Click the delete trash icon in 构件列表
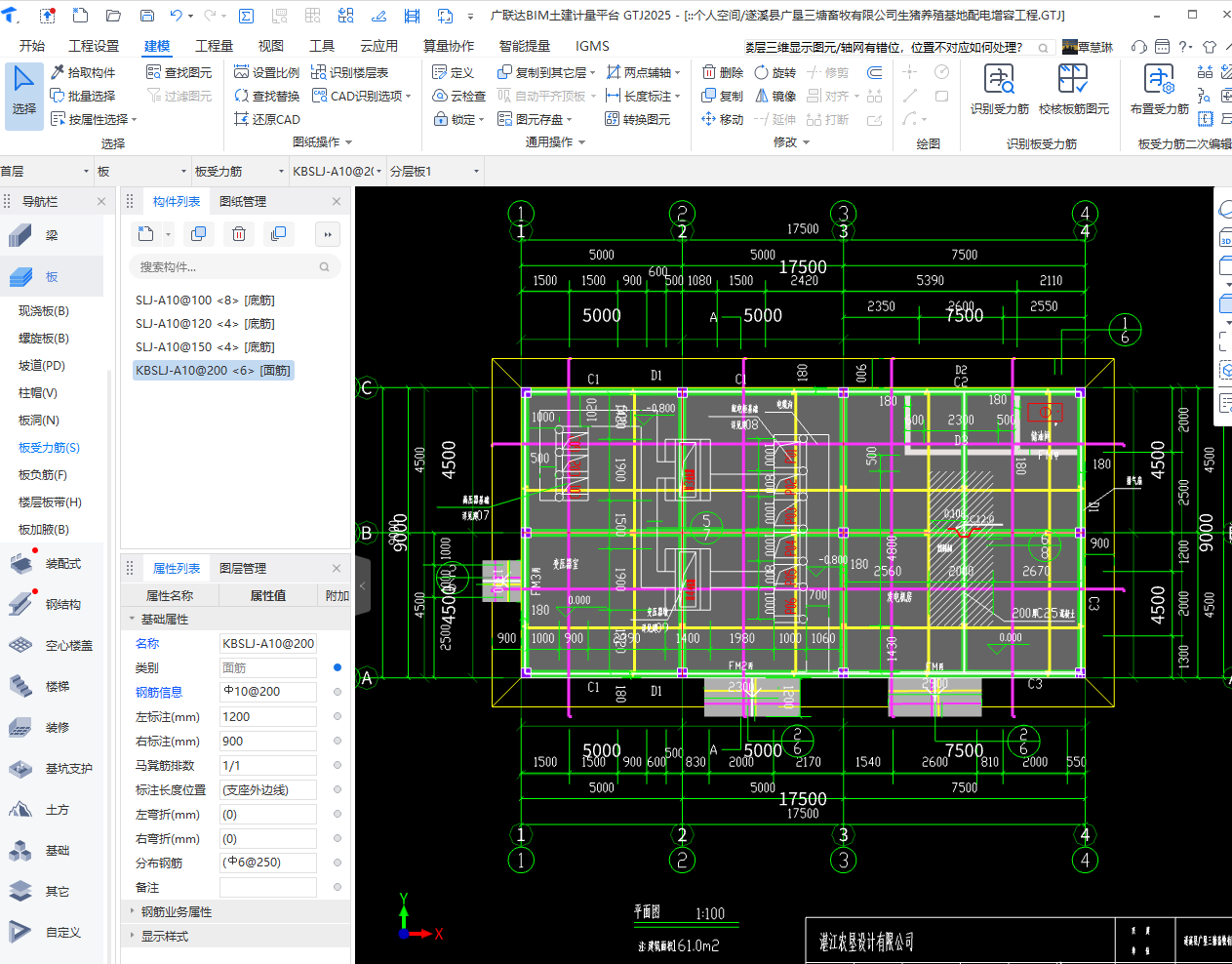The image size is (1232, 964). pyautogui.click(x=238, y=234)
